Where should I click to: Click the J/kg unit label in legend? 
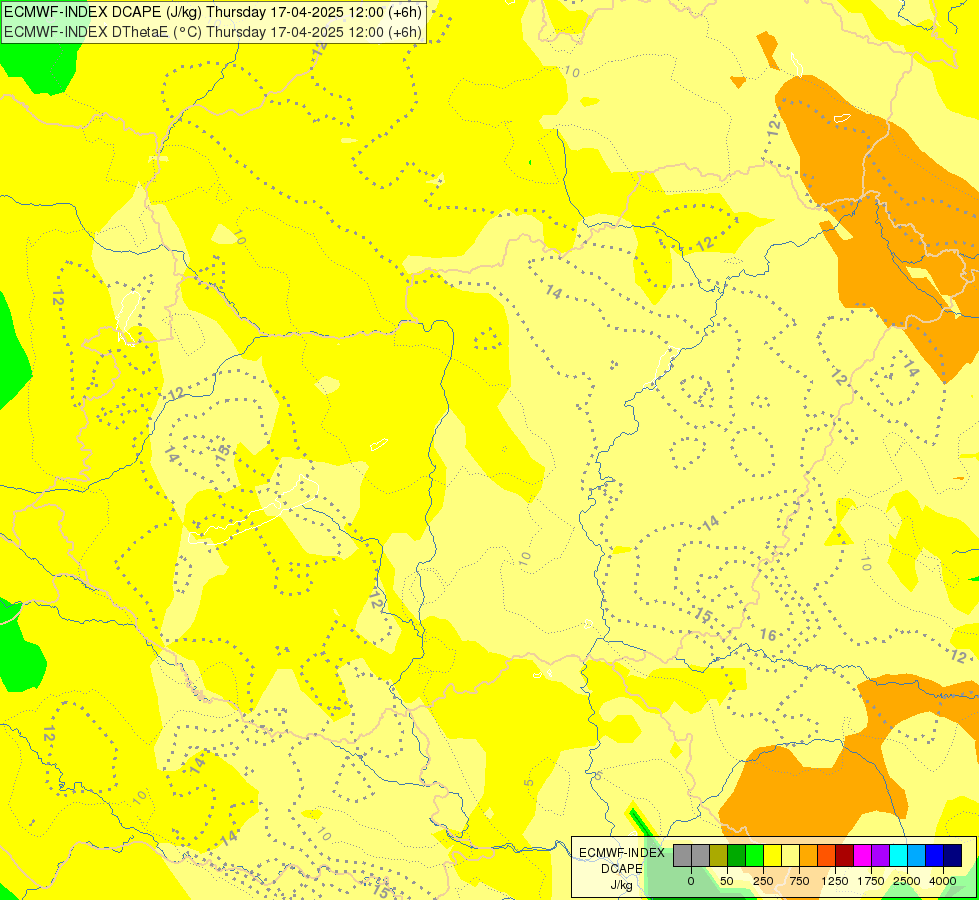click(622, 885)
